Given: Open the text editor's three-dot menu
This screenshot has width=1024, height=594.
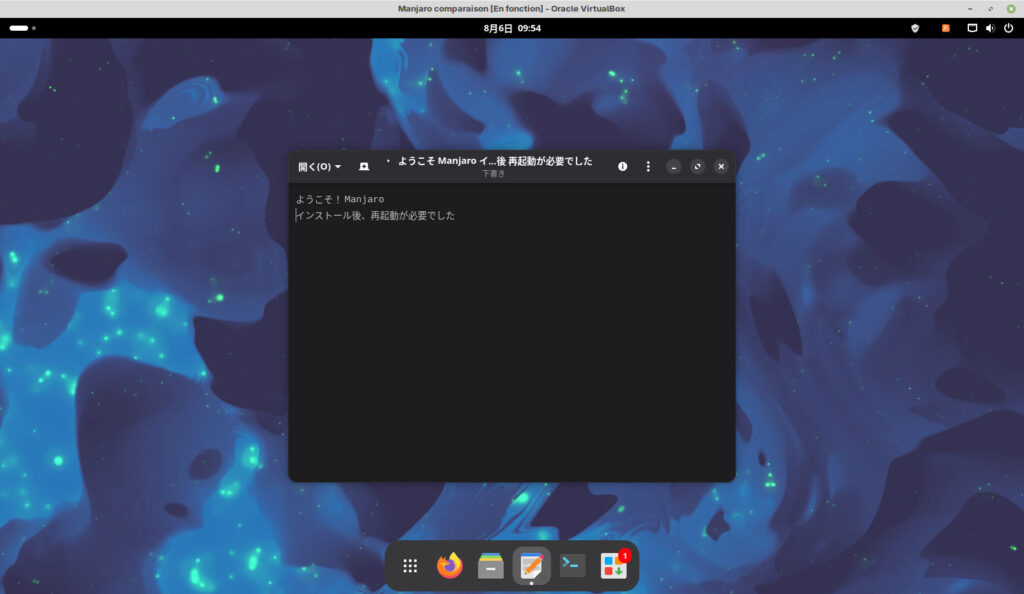Looking at the screenshot, I should tap(648, 166).
